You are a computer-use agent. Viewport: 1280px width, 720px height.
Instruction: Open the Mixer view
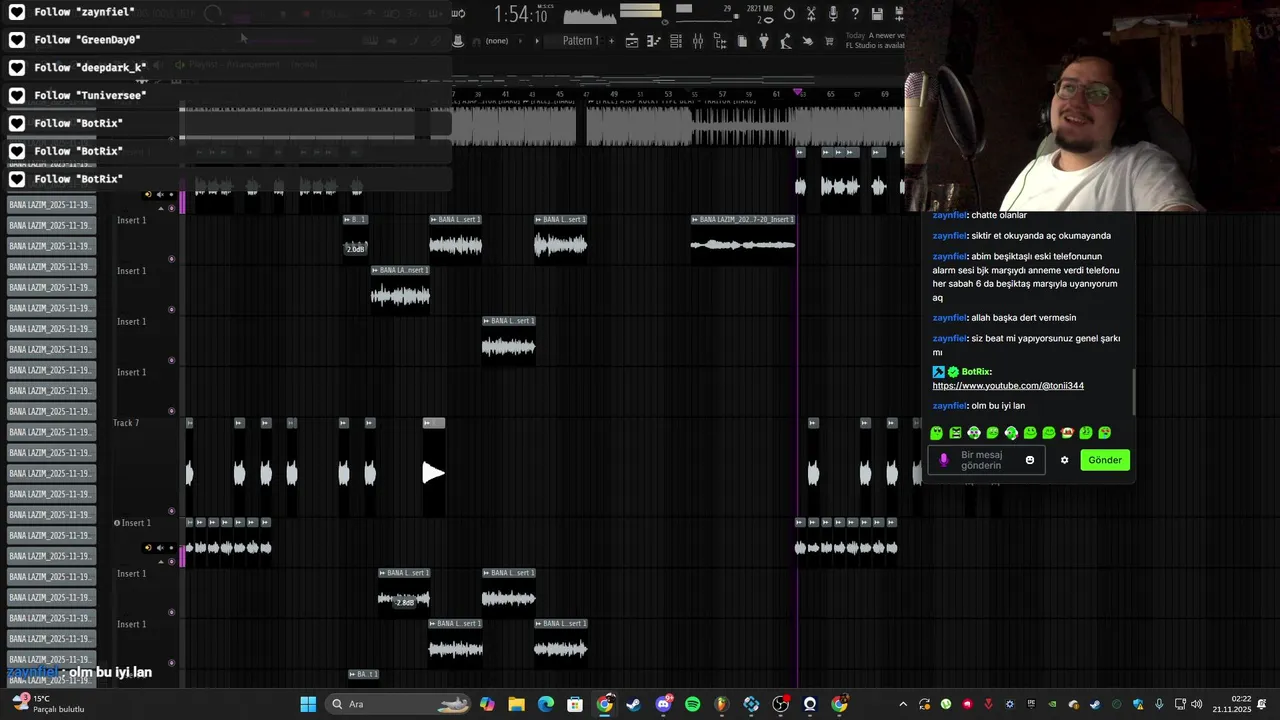click(698, 41)
